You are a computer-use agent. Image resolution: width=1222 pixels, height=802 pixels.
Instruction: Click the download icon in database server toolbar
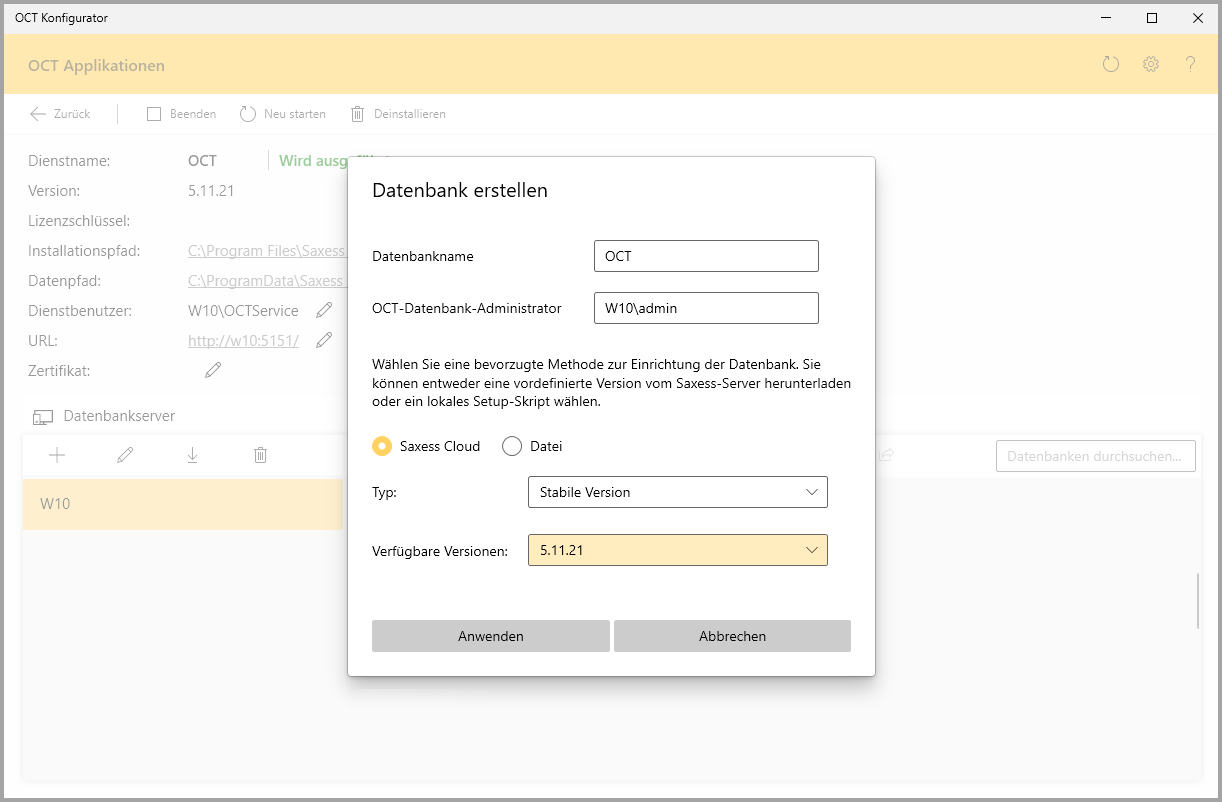(x=192, y=455)
